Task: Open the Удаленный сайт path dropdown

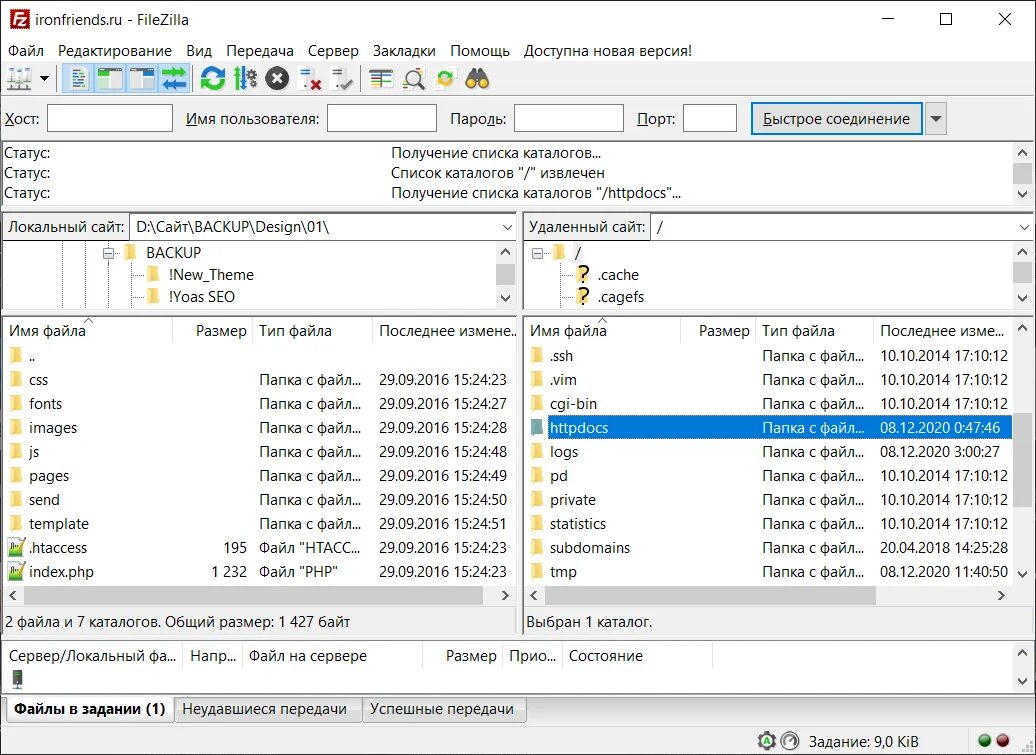Action: [1024, 227]
